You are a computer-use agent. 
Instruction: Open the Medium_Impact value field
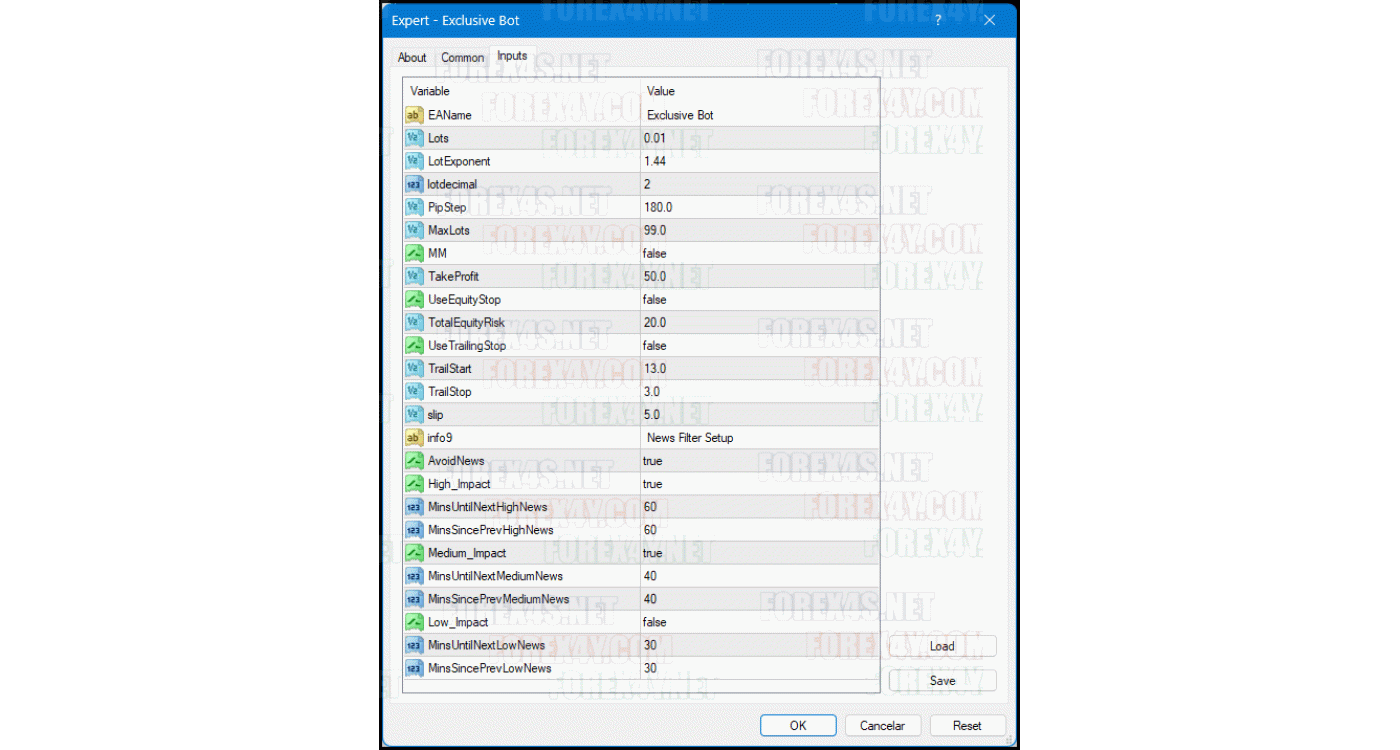pyautogui.click(x=653, y=553)
